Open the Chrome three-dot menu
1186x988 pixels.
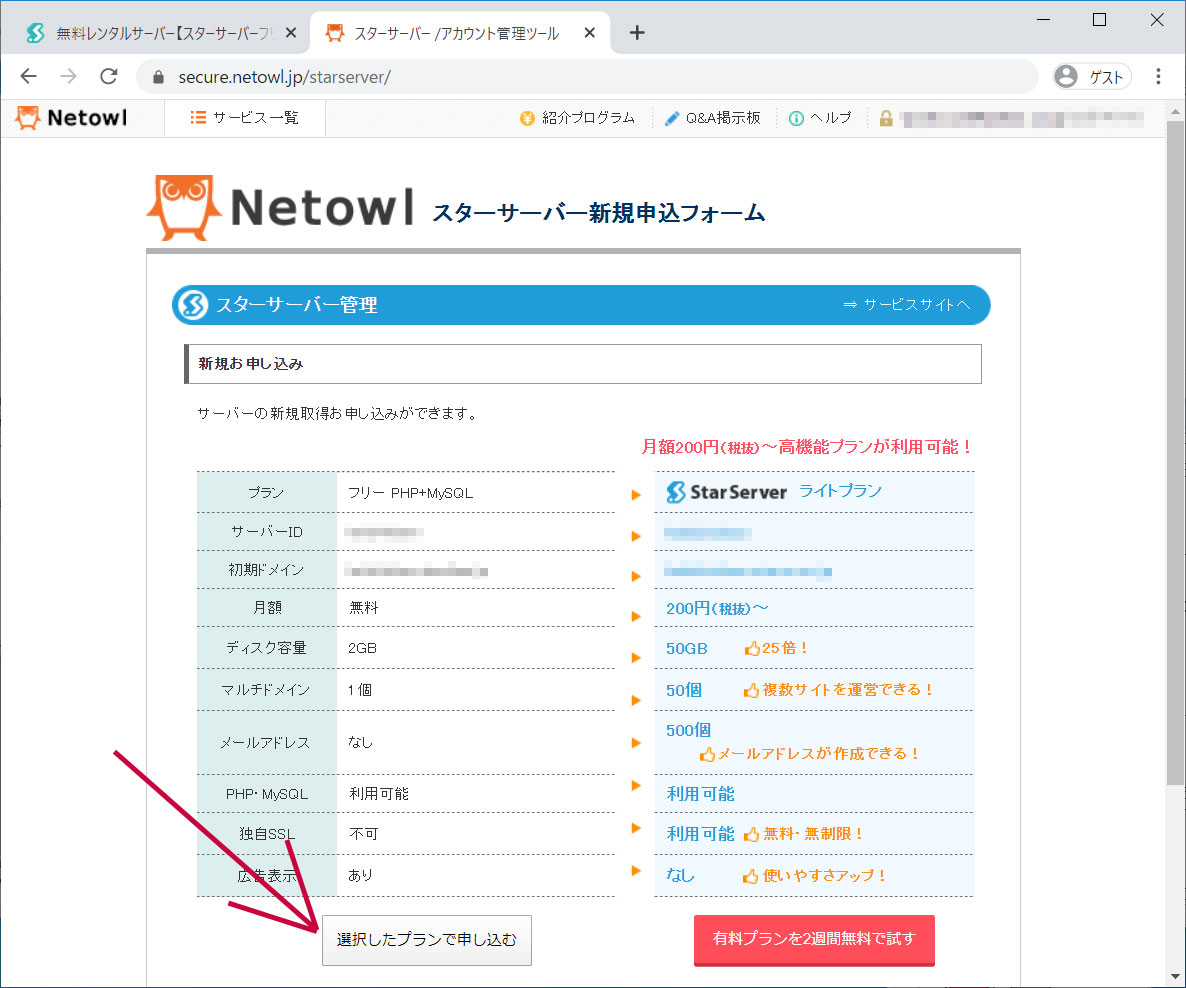(x=1158, y=76)
